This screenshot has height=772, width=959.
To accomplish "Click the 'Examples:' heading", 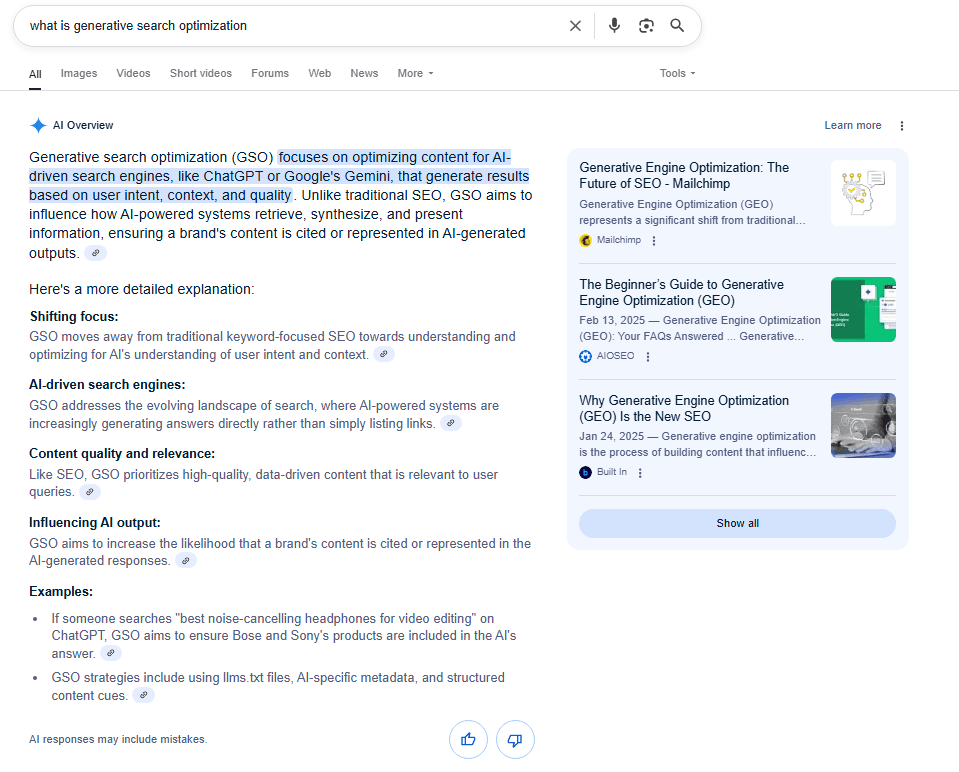I will [61, 592].
